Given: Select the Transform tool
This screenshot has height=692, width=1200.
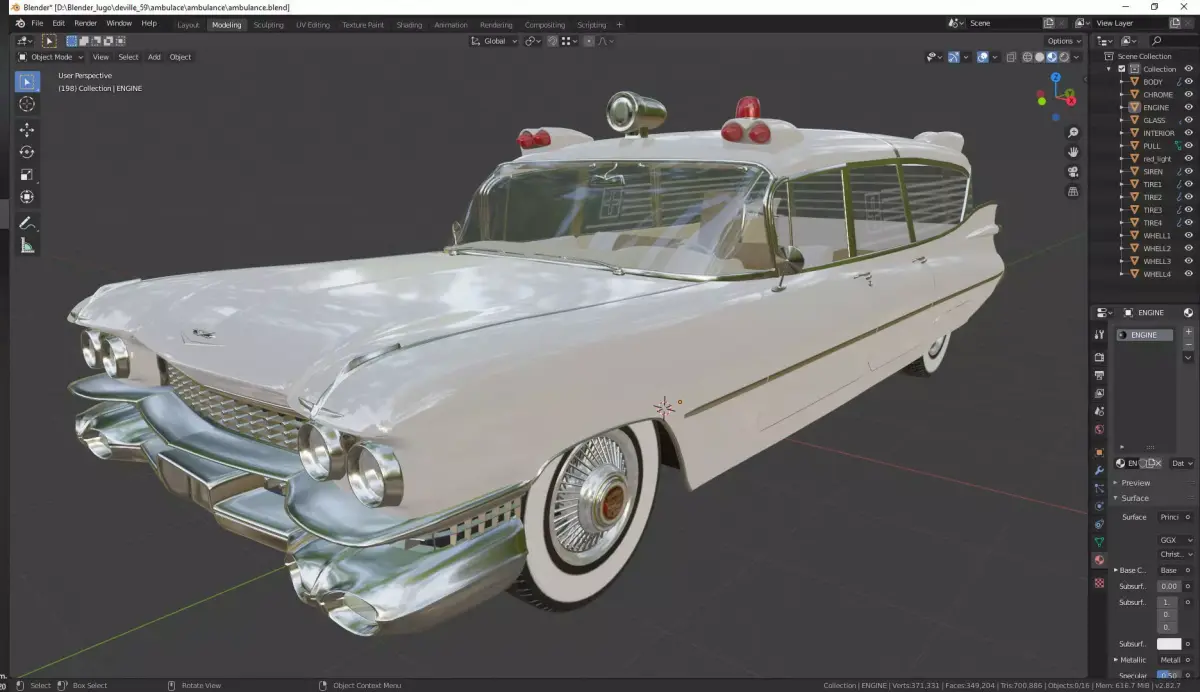Looking at the screenshot, I should pyautogui.click(x=27, y=196).
